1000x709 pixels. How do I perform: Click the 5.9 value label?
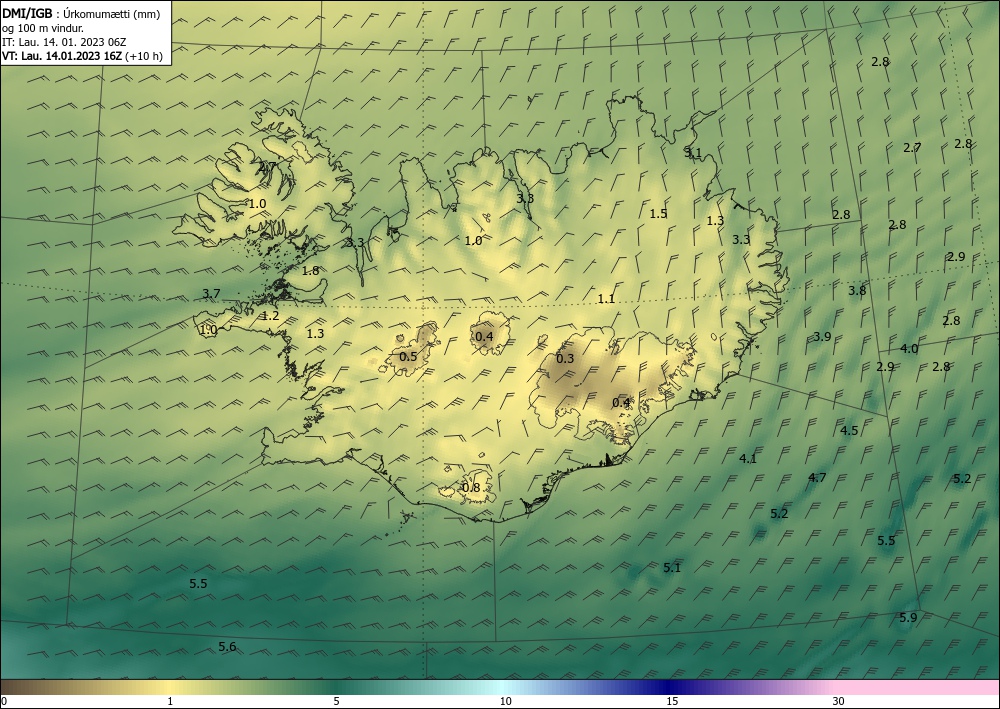tap(908, 617)
